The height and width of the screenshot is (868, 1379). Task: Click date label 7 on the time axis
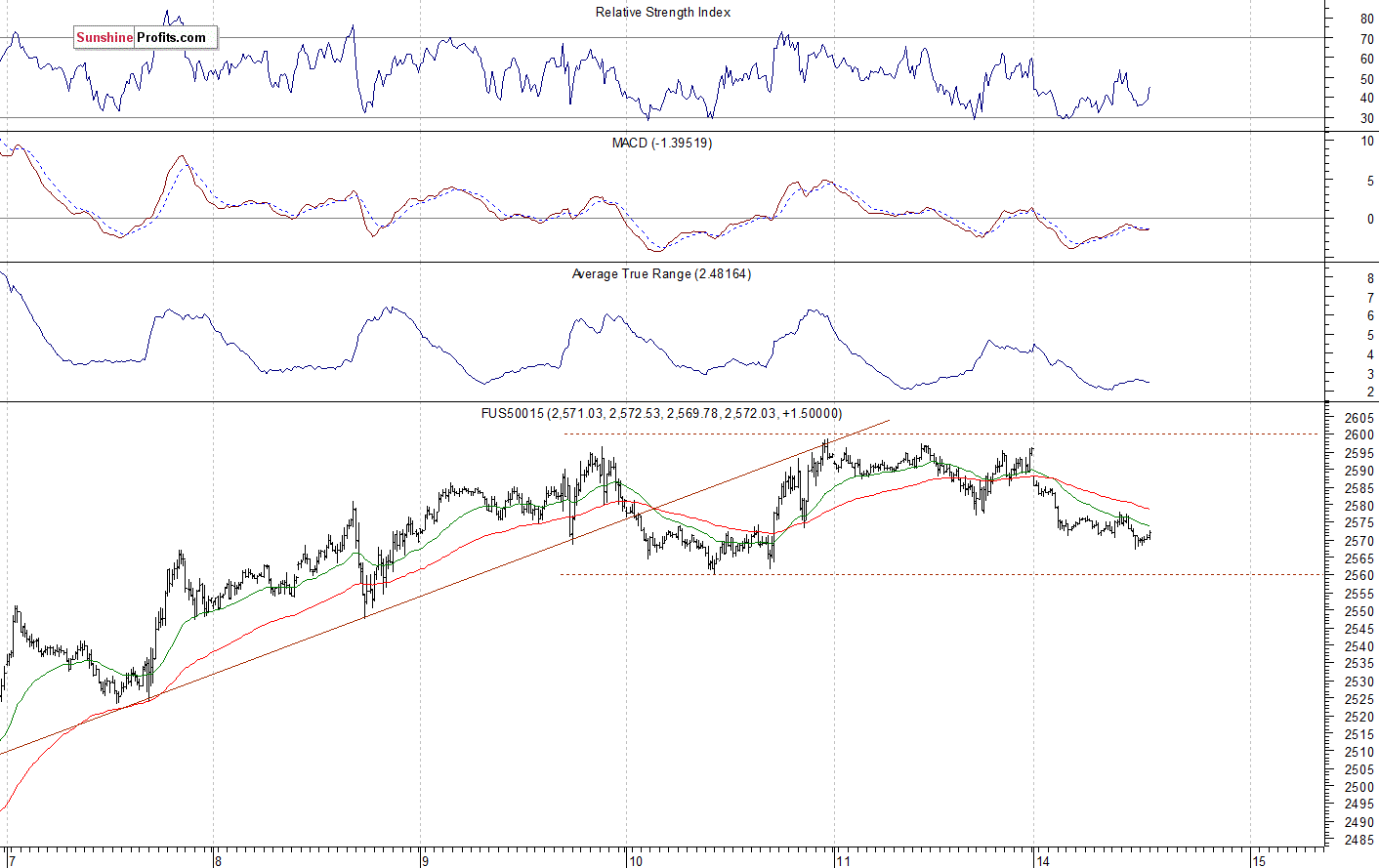click(11, 861)
